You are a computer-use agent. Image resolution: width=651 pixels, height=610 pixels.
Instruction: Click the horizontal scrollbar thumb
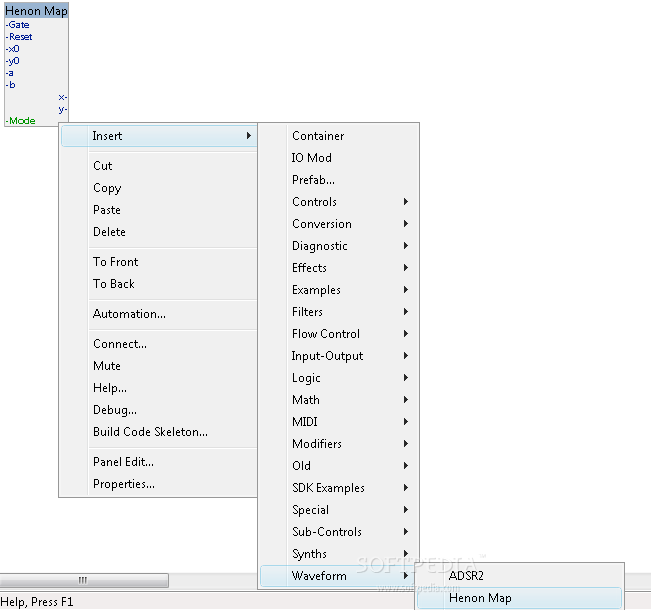point(83,581)
